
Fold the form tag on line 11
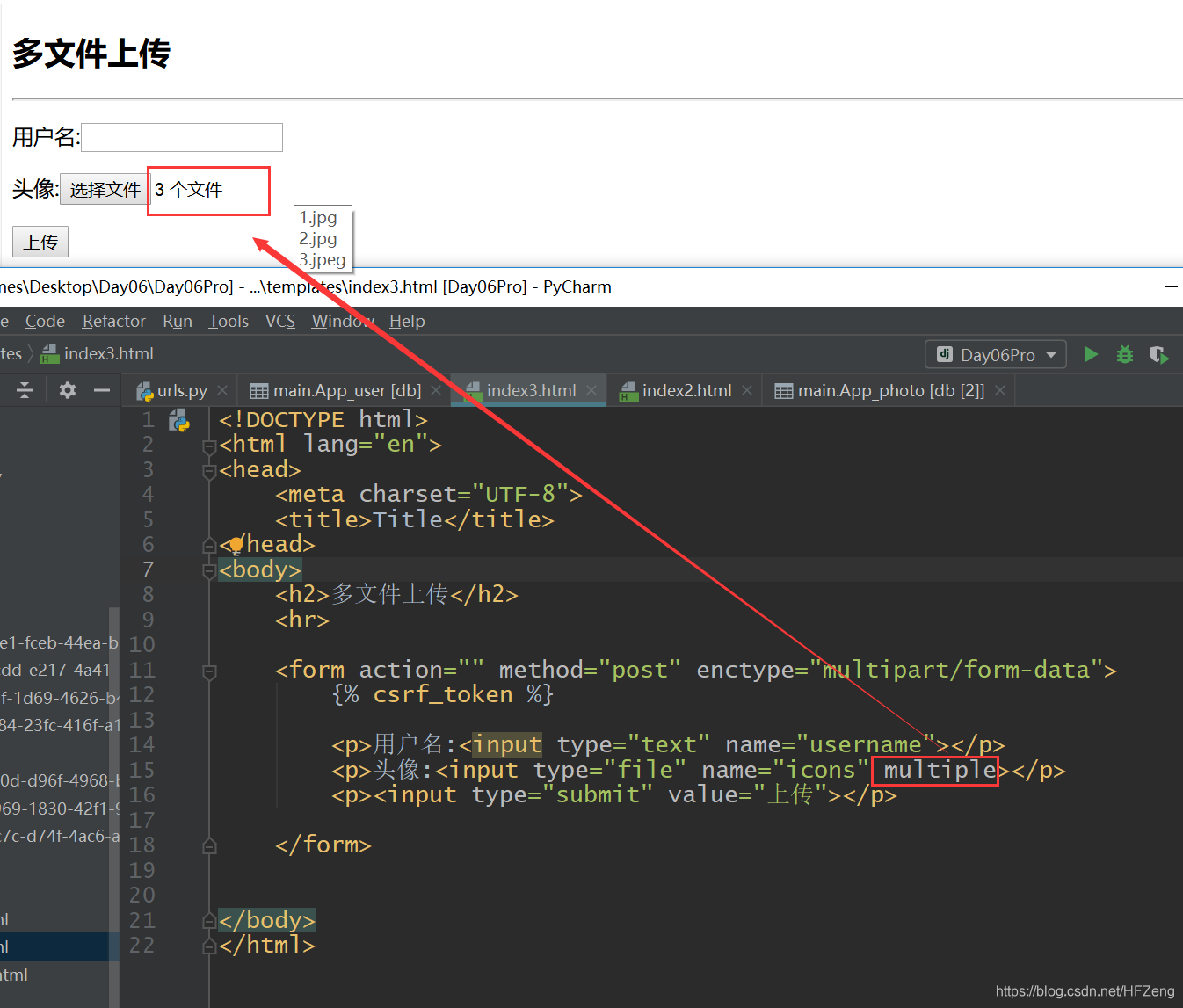[209, 672]
